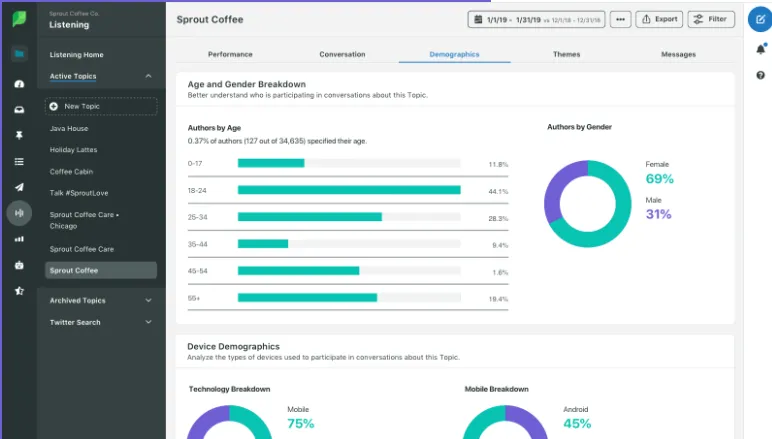Click the Filter button

tap(711, 19)
